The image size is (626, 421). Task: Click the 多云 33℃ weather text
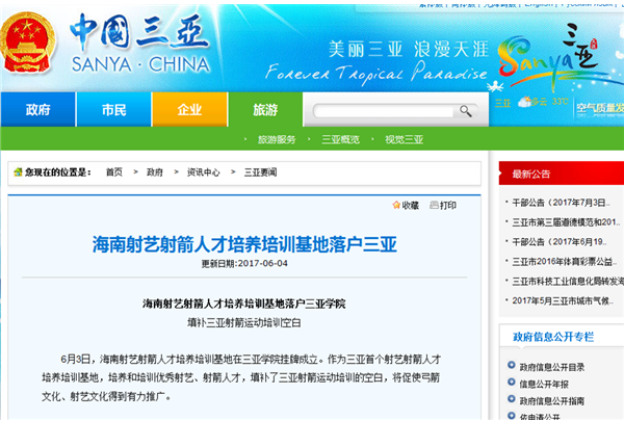tap(550, 102)
